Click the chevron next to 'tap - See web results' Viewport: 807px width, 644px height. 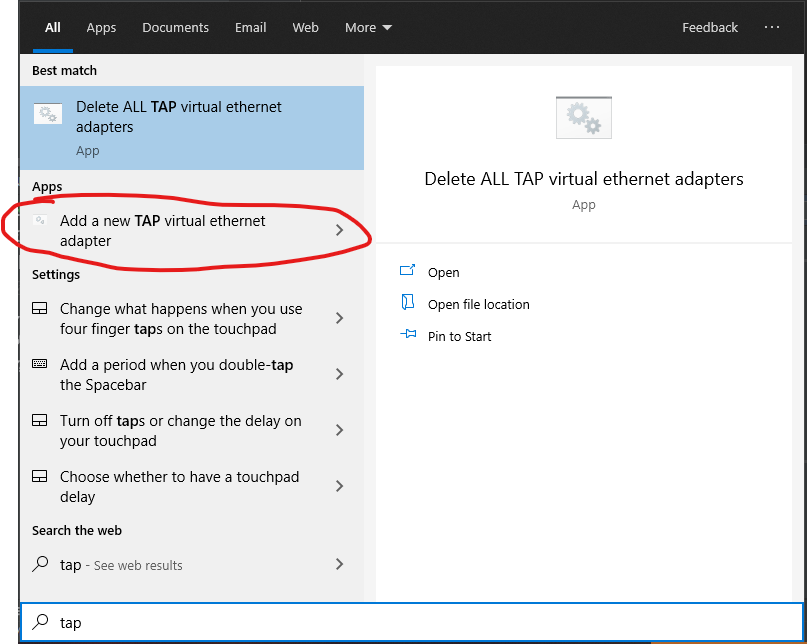(339, 565)
